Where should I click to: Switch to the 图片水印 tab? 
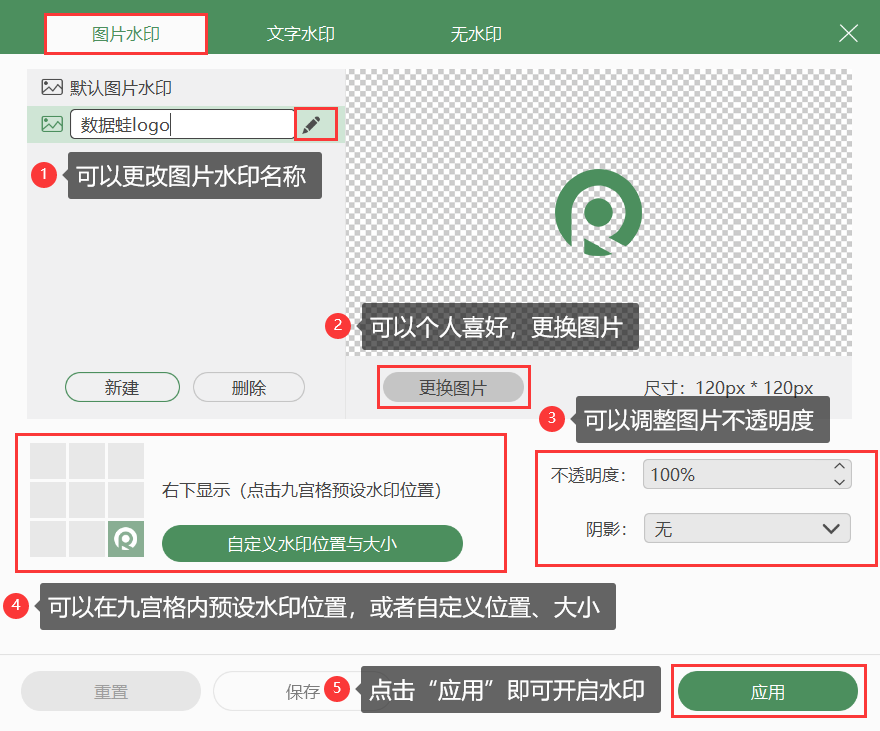click(x=126, y=34)
